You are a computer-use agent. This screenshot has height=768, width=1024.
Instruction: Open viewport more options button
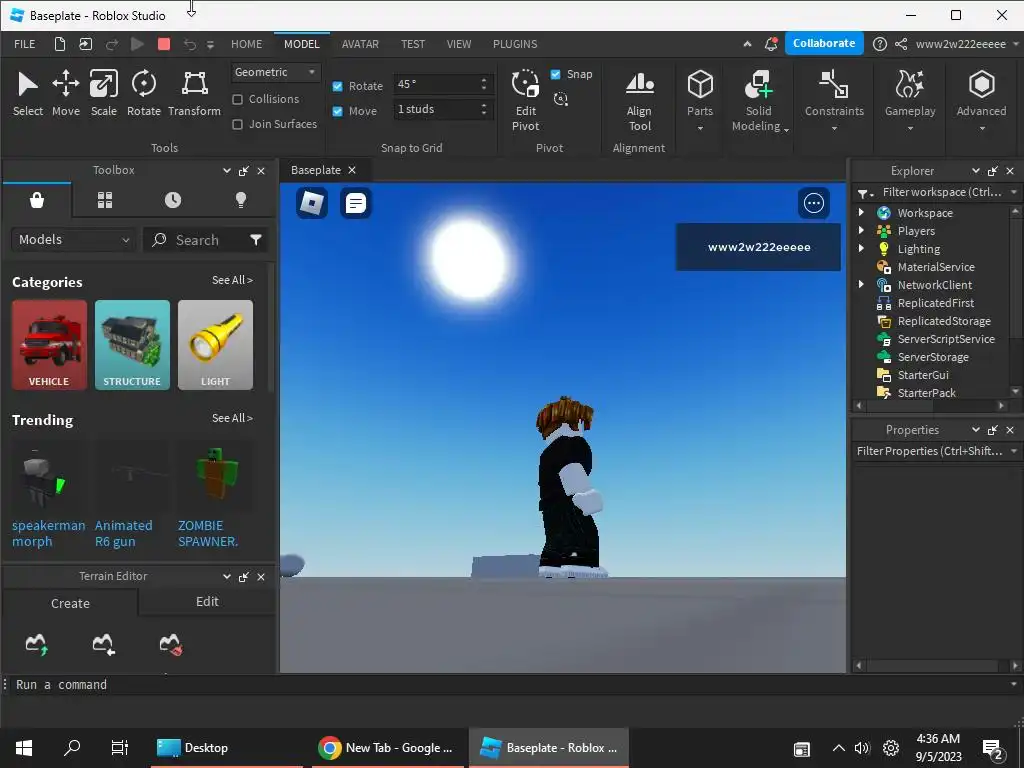click(x=813, y=203)
